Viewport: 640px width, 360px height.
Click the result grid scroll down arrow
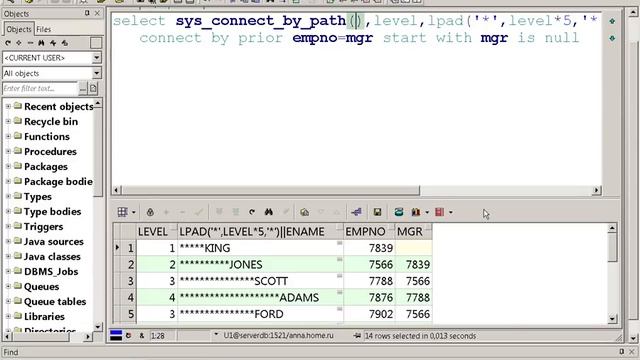[612, 319]
